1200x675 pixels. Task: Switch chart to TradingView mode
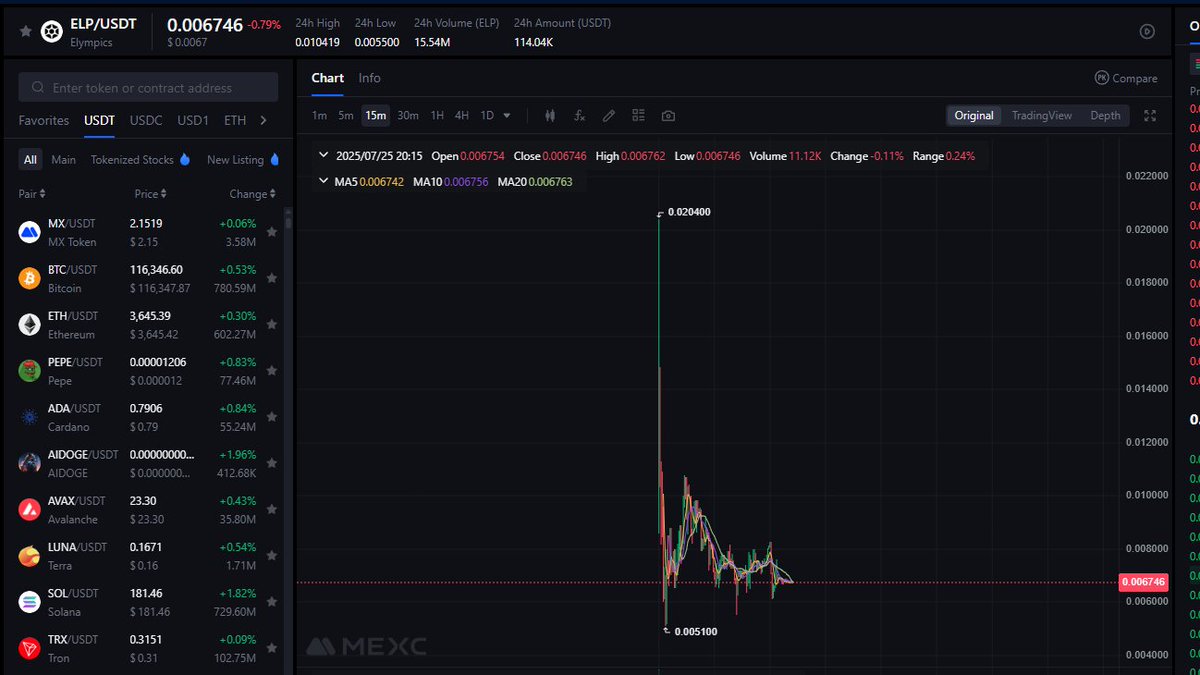(1041, 116)
